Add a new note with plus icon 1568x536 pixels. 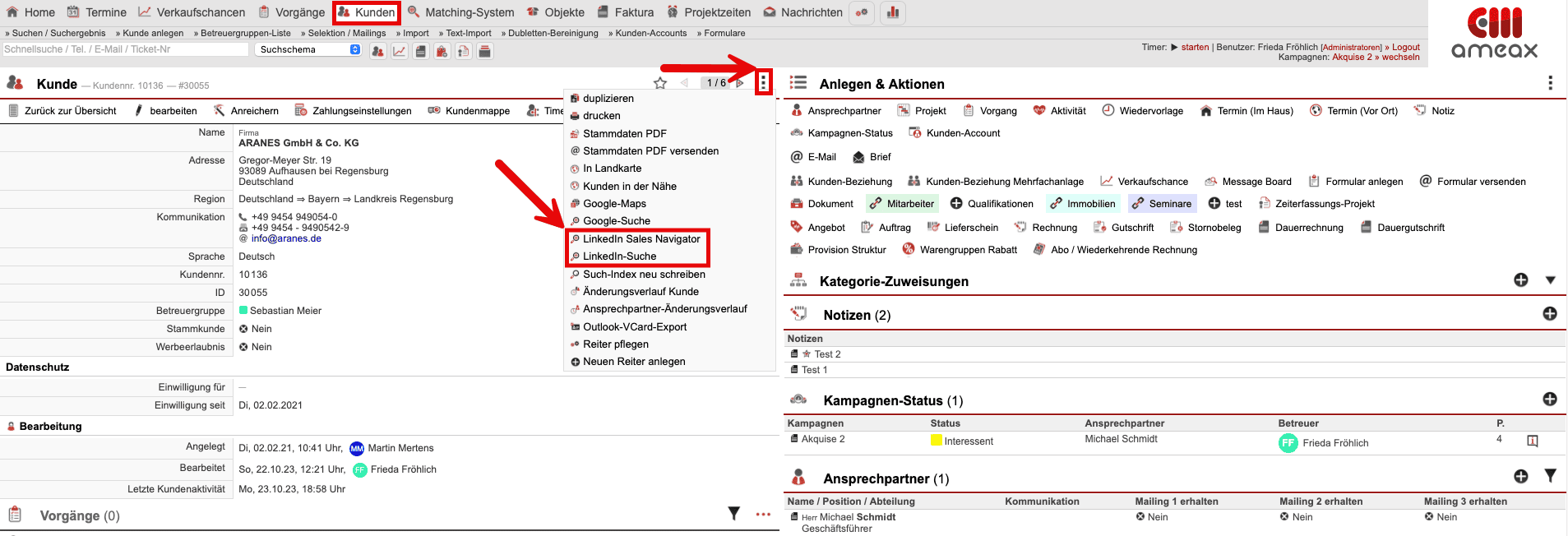click(x=1549, y=314)
